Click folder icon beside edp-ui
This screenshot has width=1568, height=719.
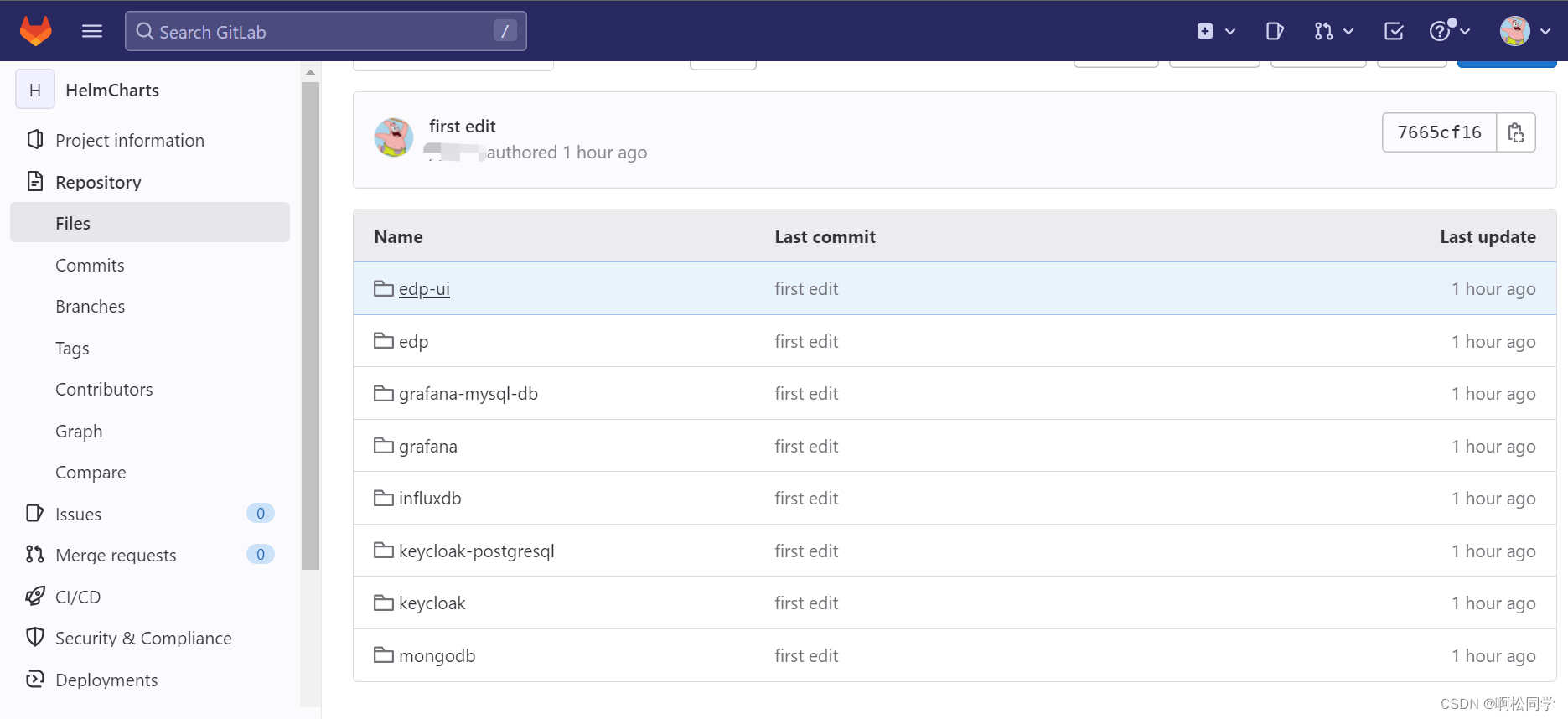point(384,288)
